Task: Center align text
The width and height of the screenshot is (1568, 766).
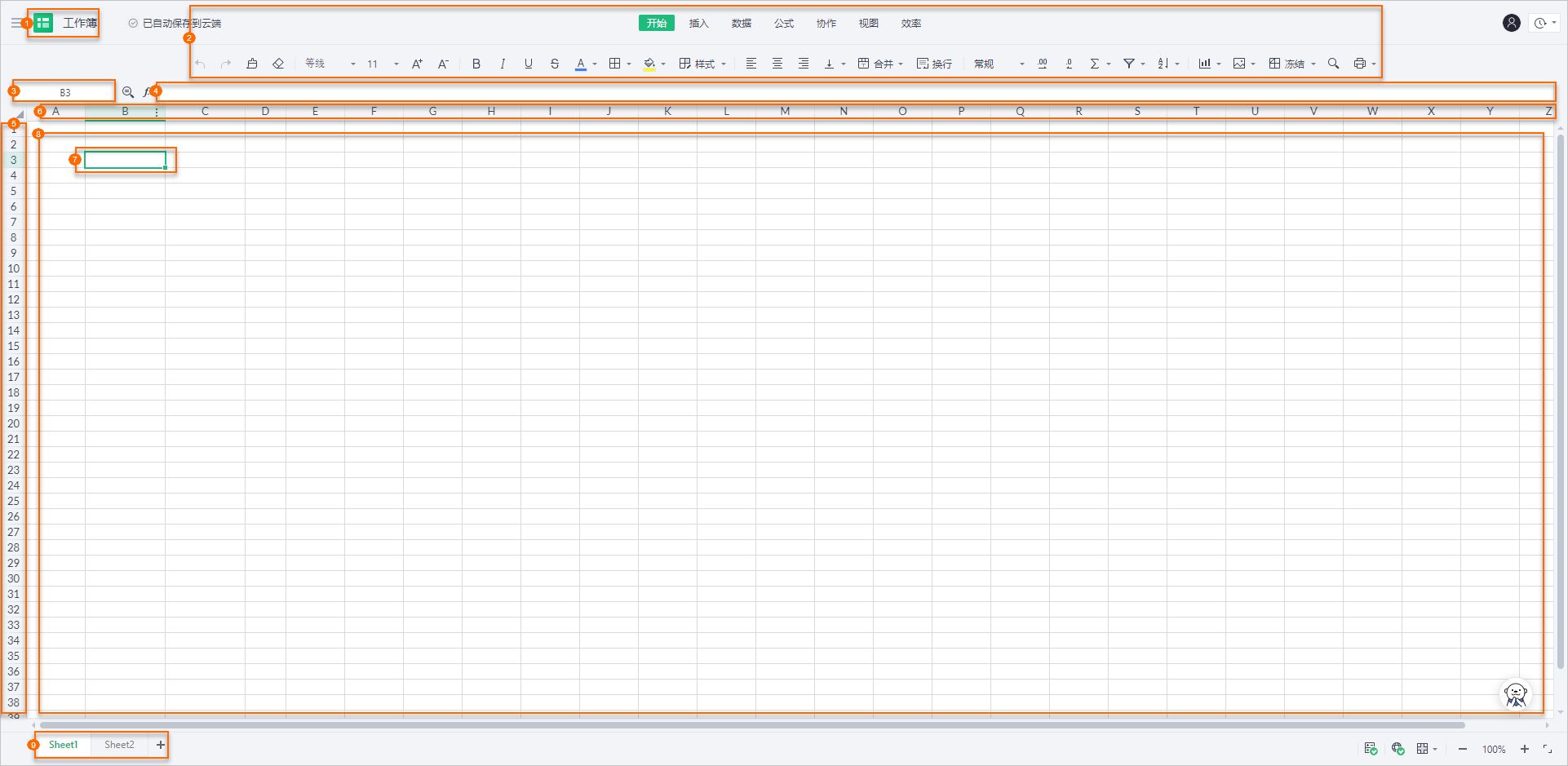Action: click(777, 64)
